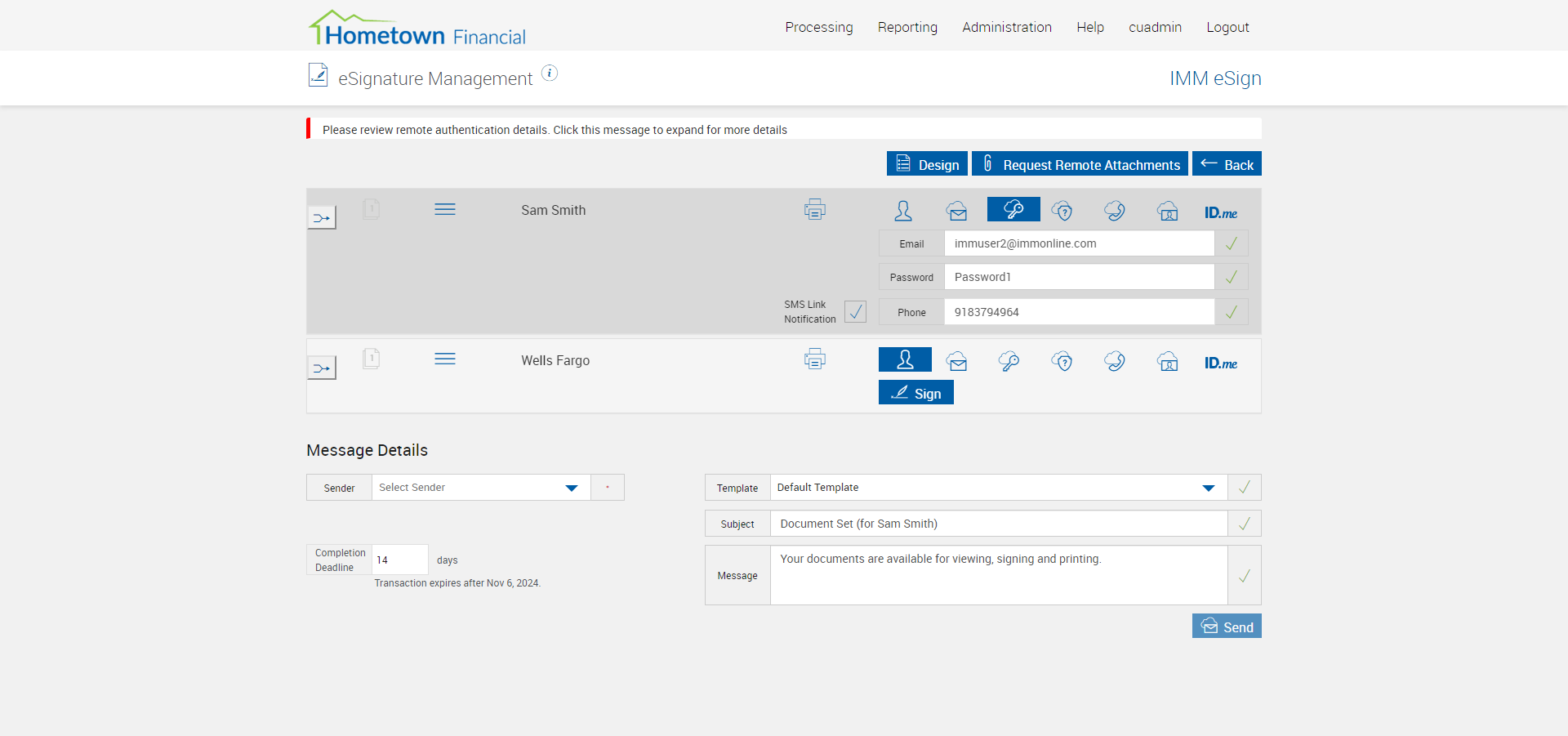The width and height of the screenshot is (1568, 736).
Task: Select the in-person signer icon for Sam Smith
Action: pyautogui.click(x=903, y=211)
